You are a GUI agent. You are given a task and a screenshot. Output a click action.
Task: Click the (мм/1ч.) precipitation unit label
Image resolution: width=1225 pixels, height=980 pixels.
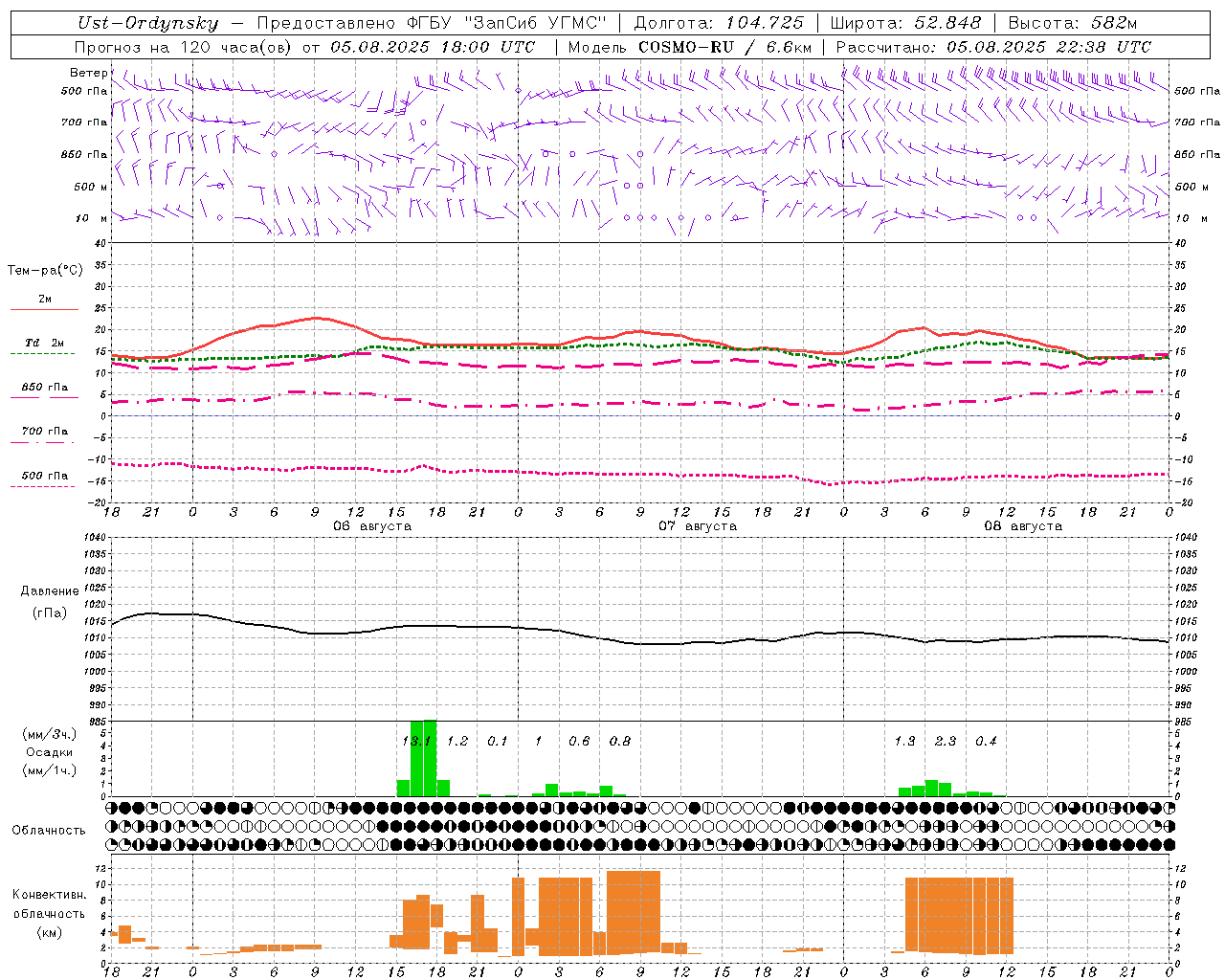[x=50, y=770]
